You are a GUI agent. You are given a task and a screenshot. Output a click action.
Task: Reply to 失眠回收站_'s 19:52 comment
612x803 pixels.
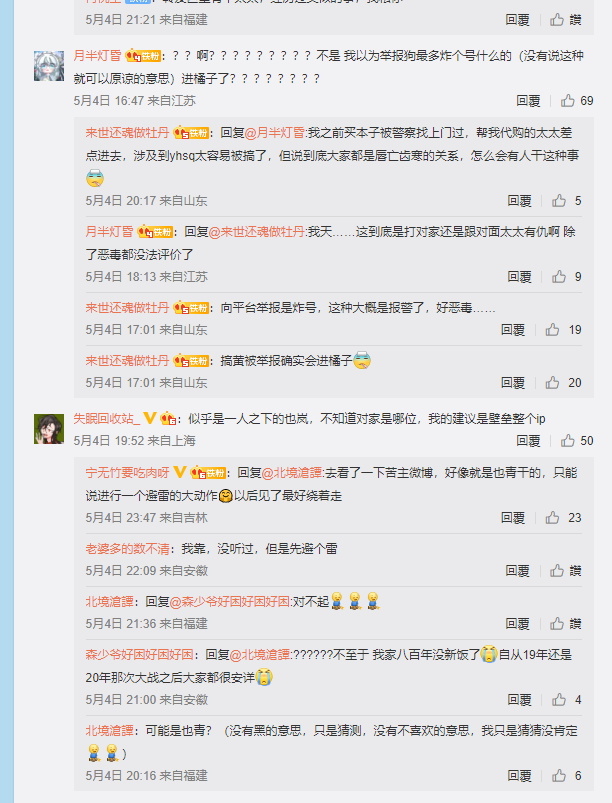click(528, 441)
